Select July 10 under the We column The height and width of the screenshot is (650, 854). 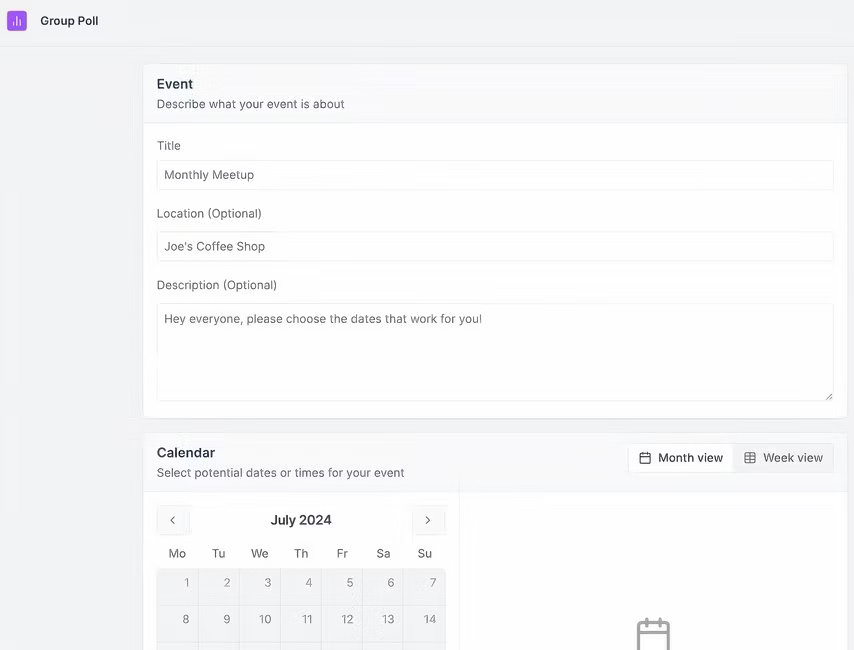pos(262,619)
